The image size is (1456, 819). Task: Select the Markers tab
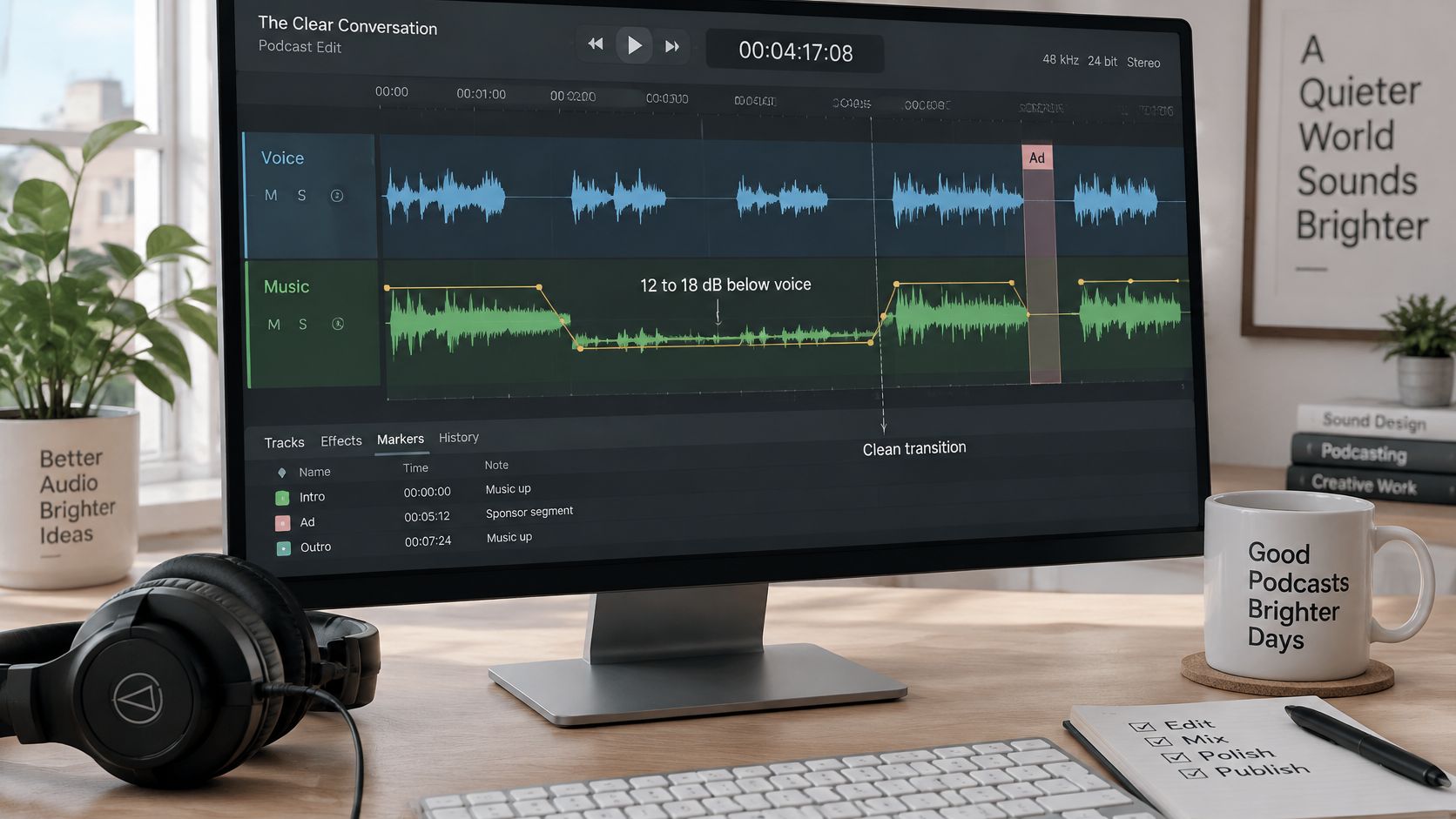401,440
